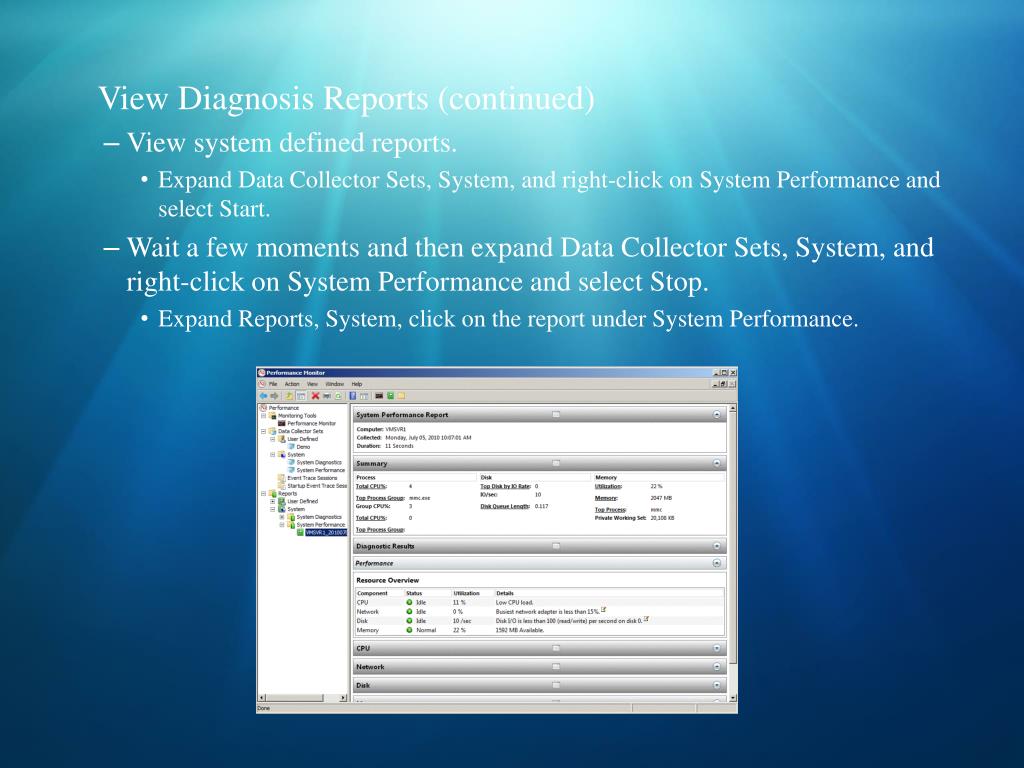
Task: Expand the Disk section
Action: point(716,685)
